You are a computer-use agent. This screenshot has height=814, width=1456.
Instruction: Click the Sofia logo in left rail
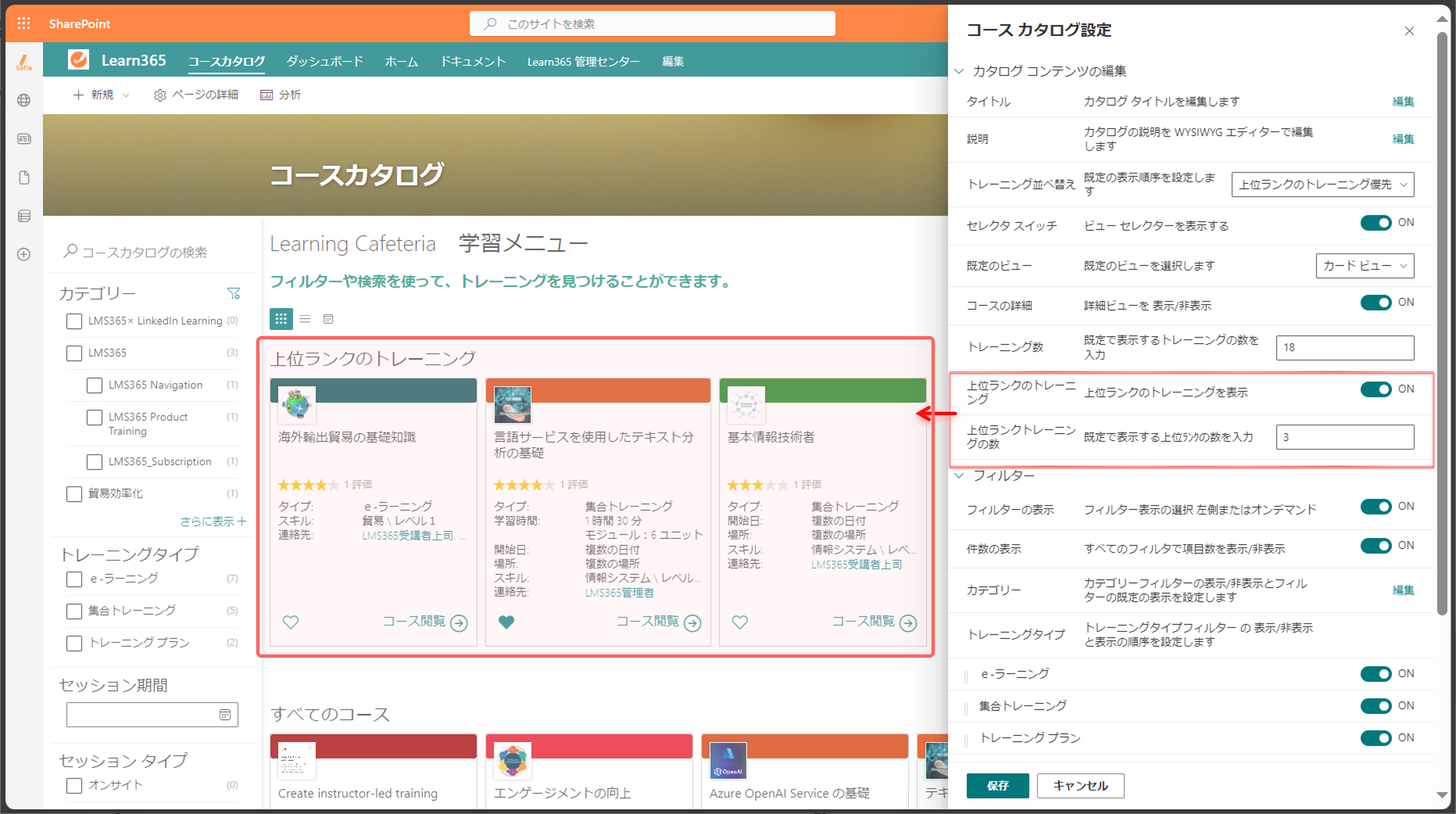(x=23, y=62)
